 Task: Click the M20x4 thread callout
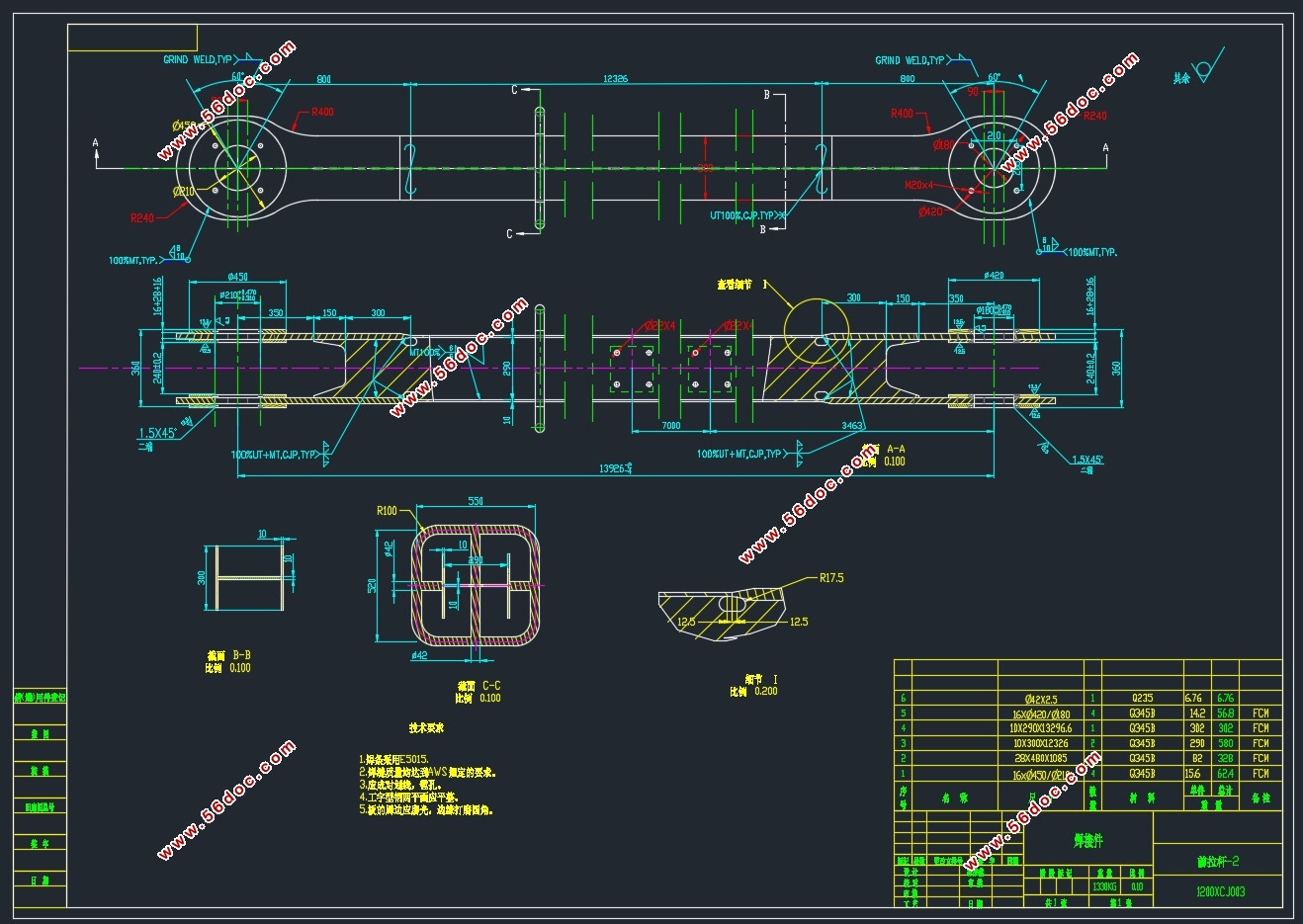click(x=919, y=185)
